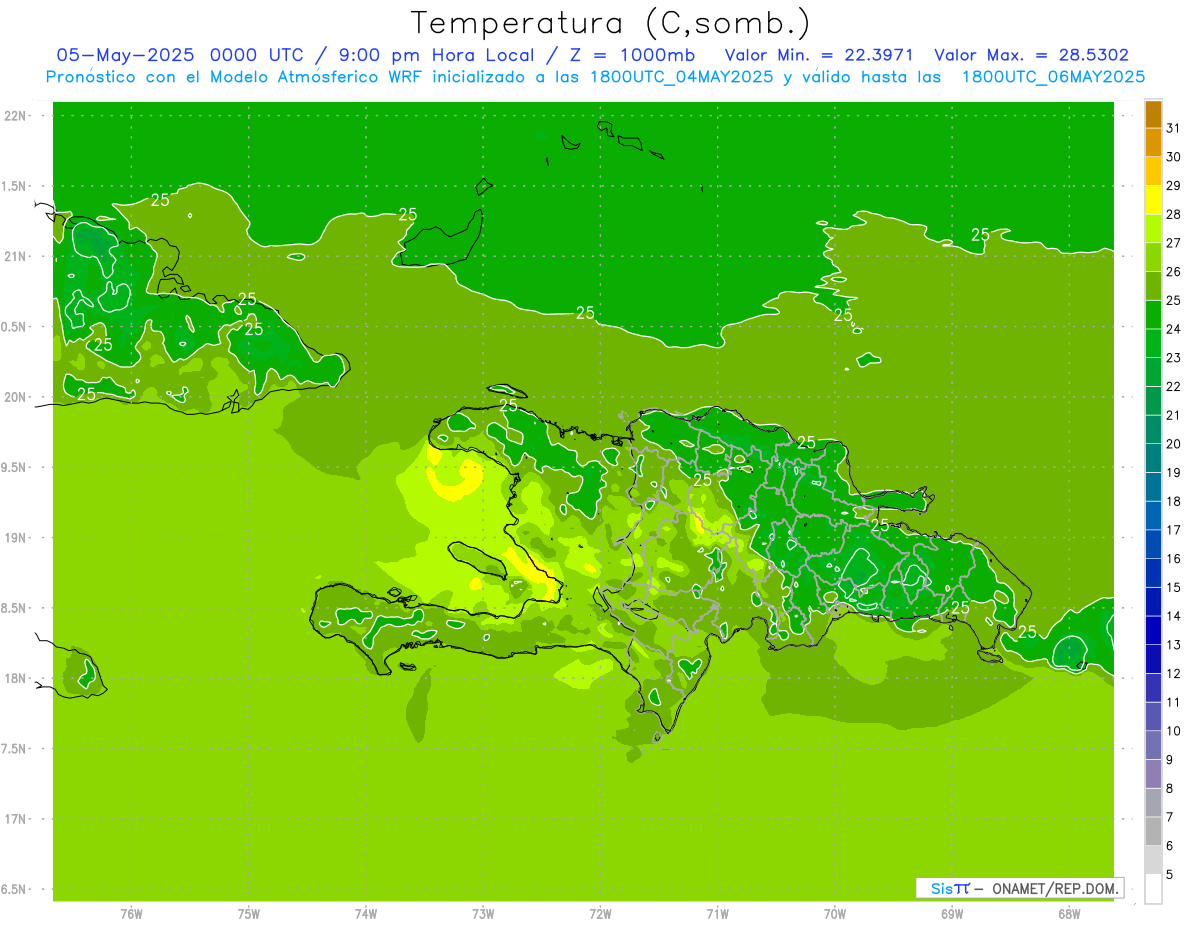This screenshot has height=927, width=1200.
Task: Select the 'Valor Min. = 22.3971' value
Action: [819, 55]
